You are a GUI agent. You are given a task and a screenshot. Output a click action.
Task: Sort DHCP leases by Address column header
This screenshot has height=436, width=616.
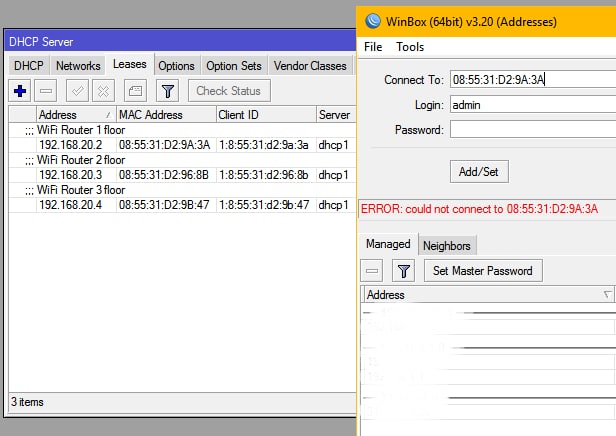tap(76, 115)
